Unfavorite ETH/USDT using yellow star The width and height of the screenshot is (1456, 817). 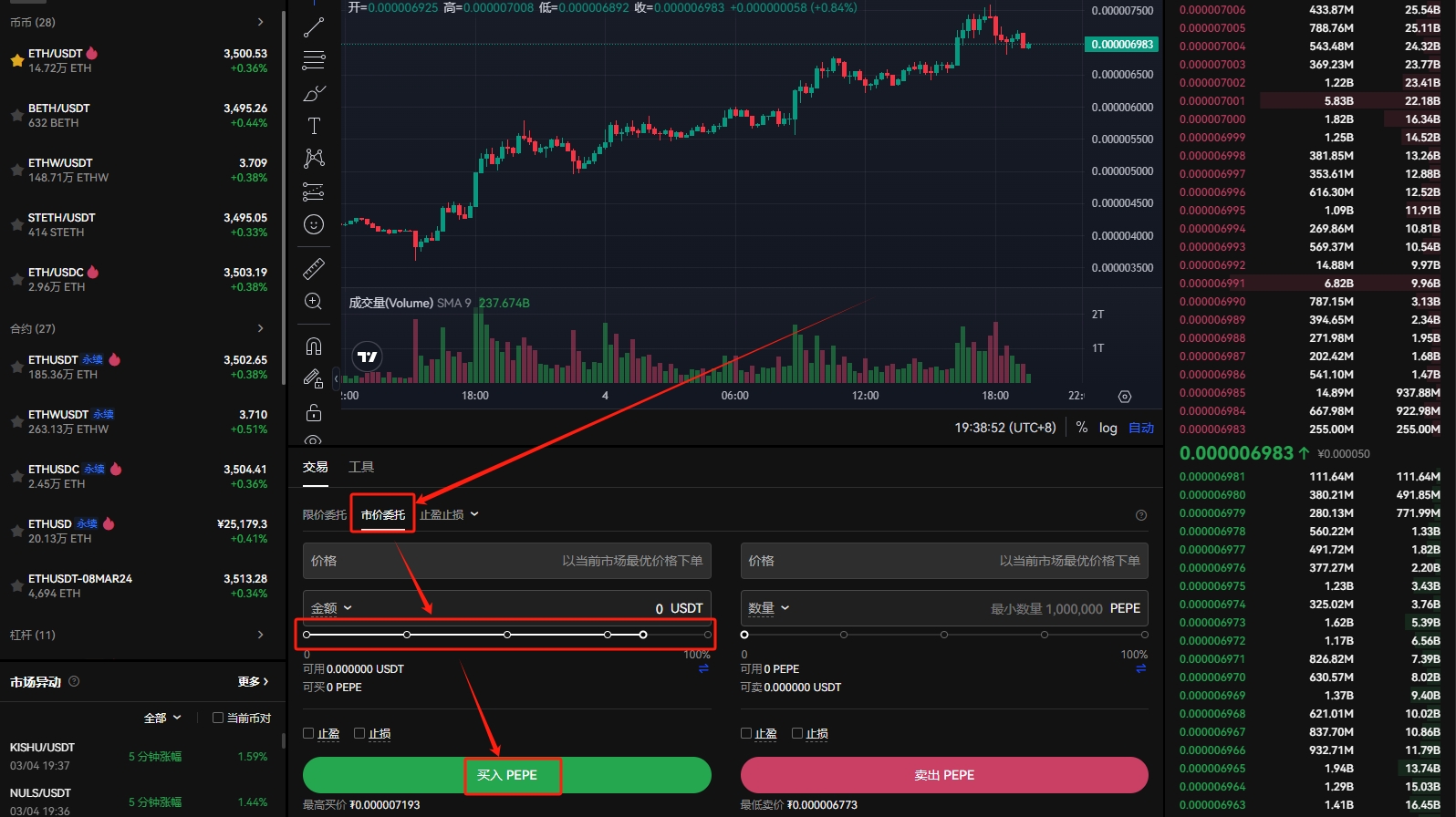pyautogui.click(x=16, y=61)
